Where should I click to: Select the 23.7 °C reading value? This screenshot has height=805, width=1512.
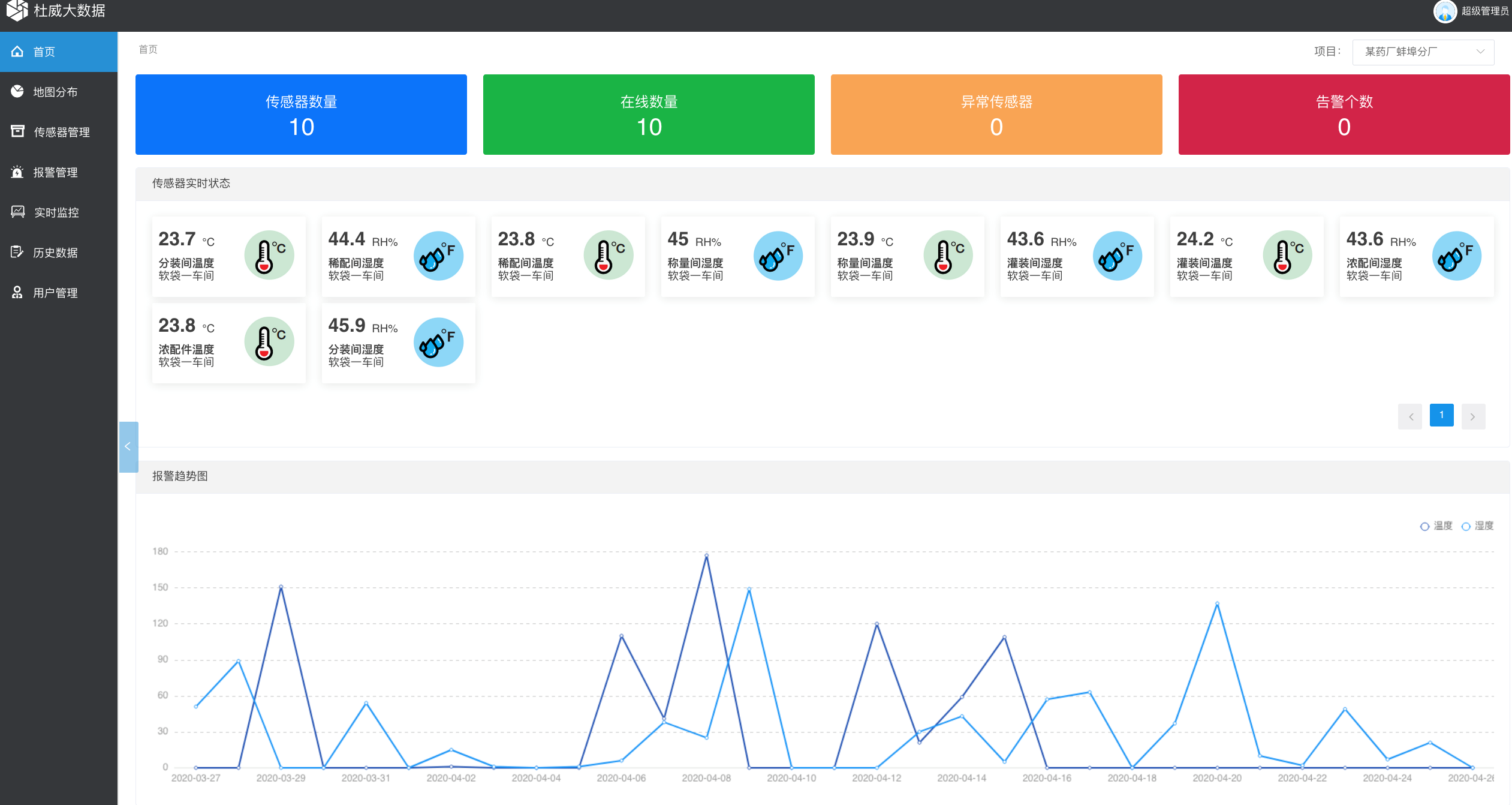coord(186,239)
